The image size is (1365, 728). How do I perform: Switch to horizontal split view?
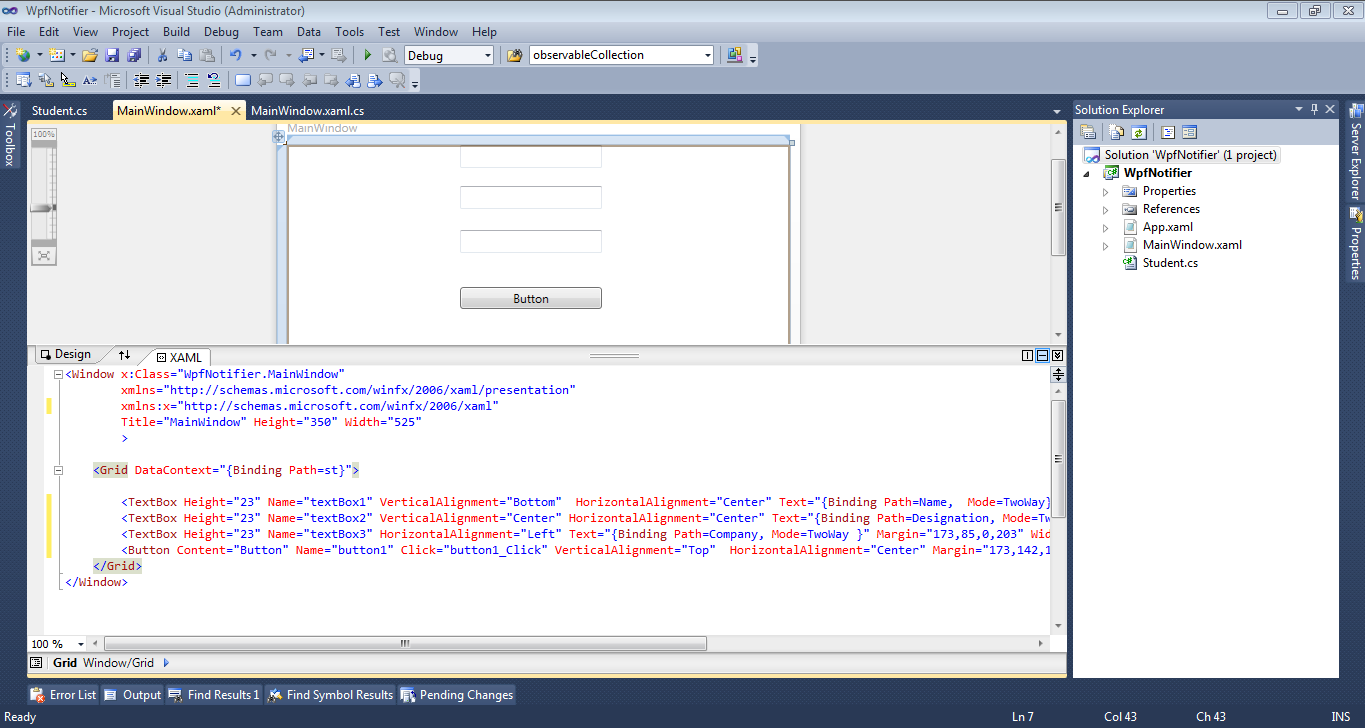coord(1042,355)
